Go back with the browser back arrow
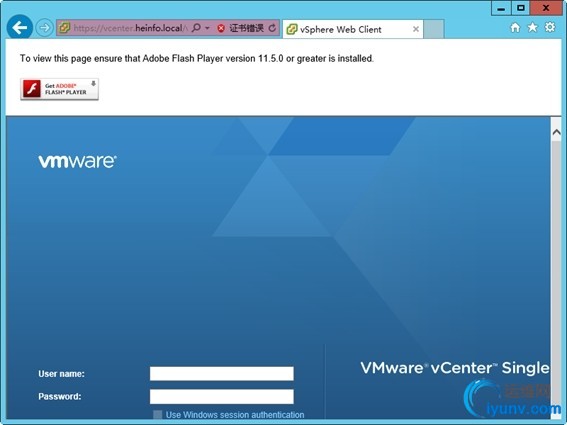This screenshot has height=425, width=567. pos(20,27)
